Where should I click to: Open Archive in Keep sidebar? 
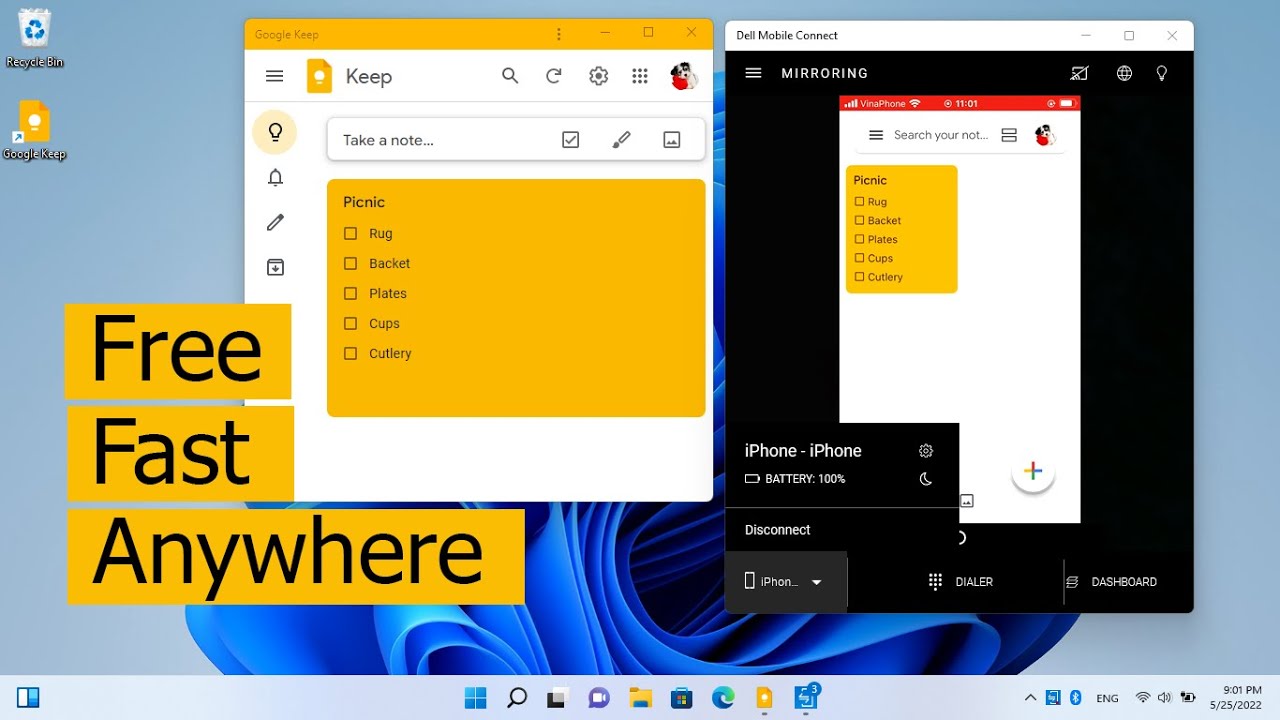click(x=275, y=267)
